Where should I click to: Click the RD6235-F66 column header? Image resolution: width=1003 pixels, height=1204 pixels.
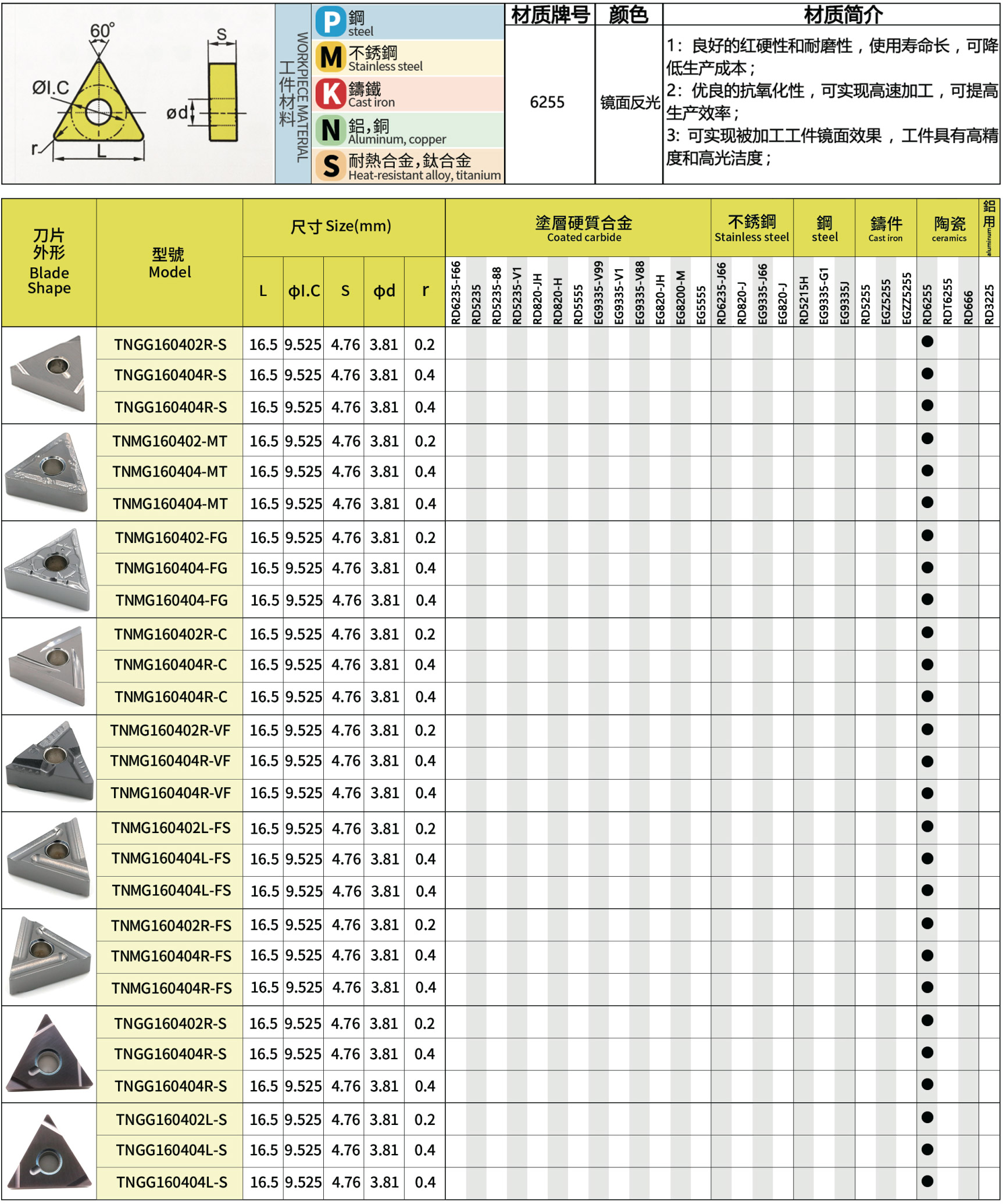coord(456,292)
